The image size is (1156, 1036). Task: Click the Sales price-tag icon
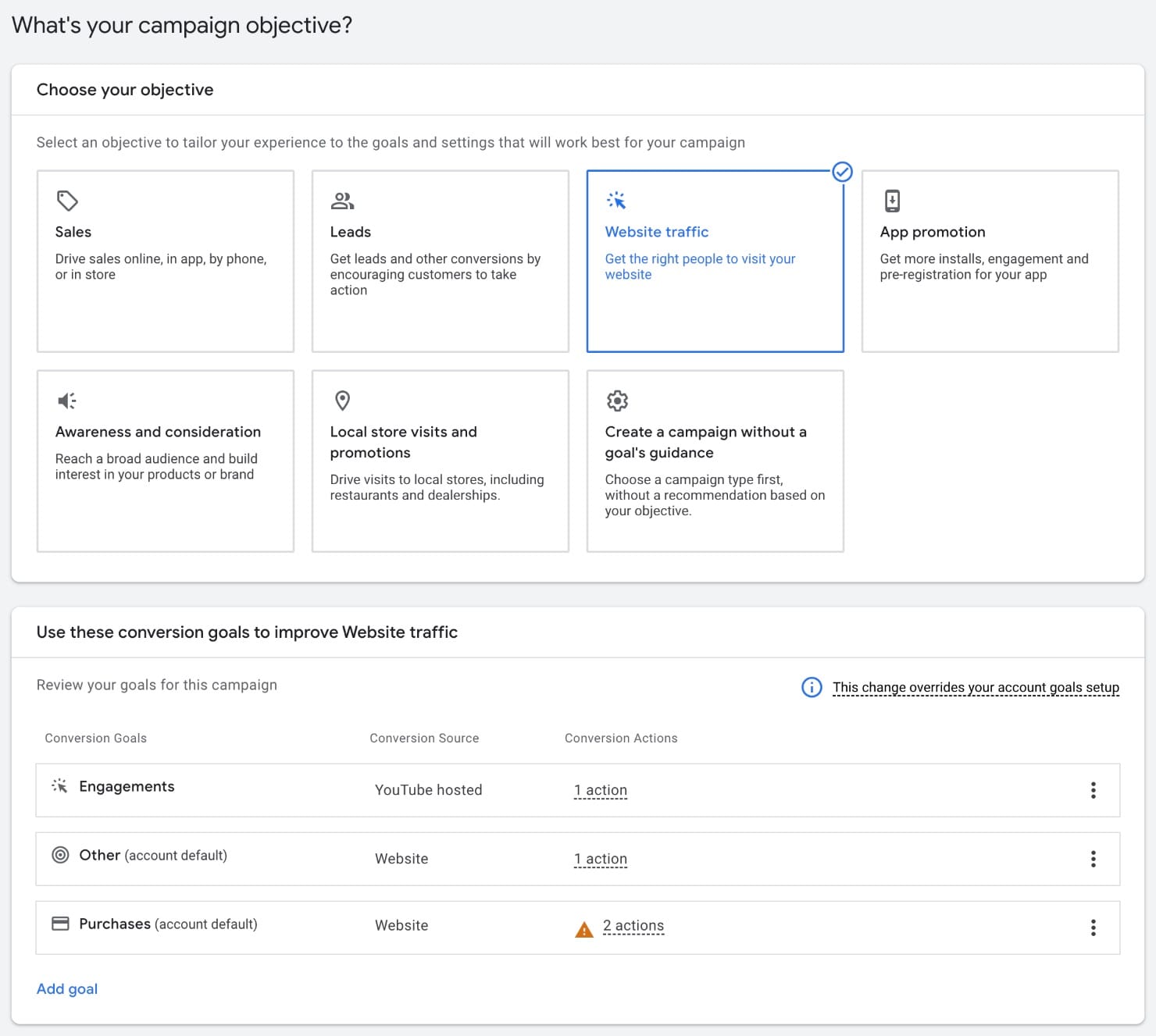point(67,201)
